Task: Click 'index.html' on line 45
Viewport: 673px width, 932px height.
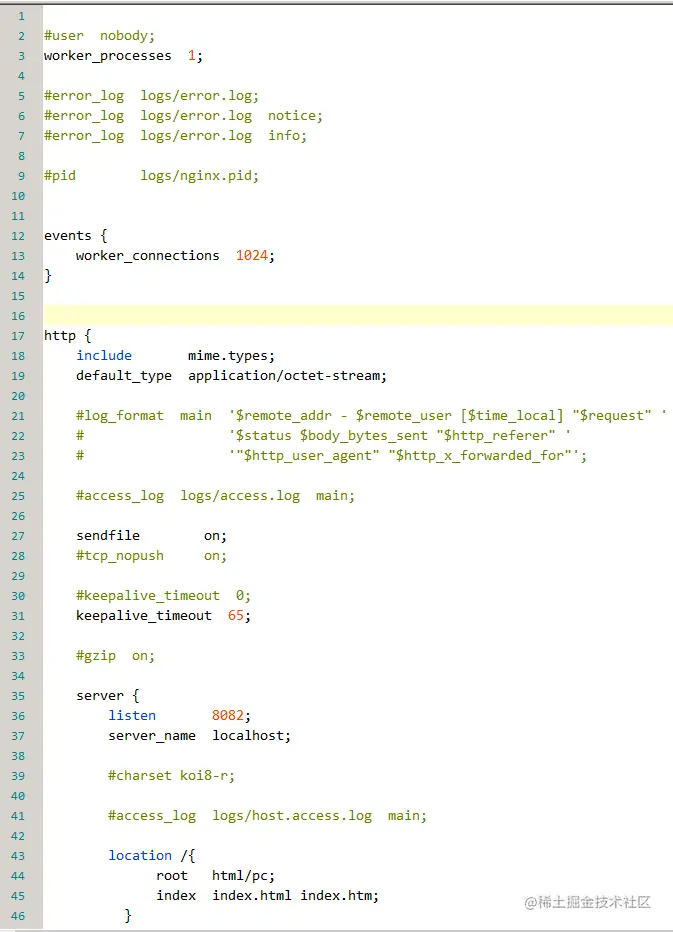Action: (x=251, y=896)
